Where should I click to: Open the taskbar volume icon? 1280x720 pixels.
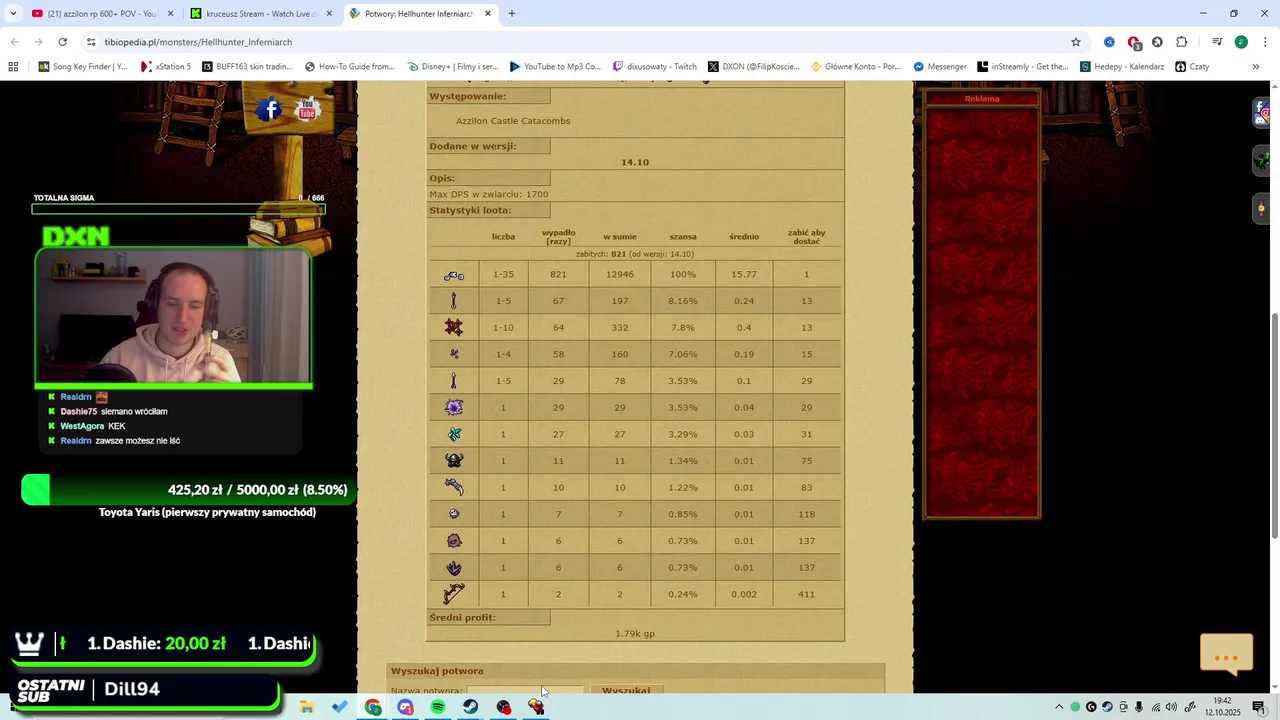click(1171, 707)
